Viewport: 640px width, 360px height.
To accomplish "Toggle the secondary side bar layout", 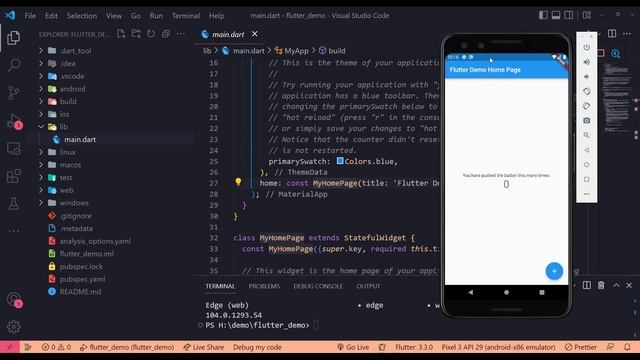I will 569,15.
